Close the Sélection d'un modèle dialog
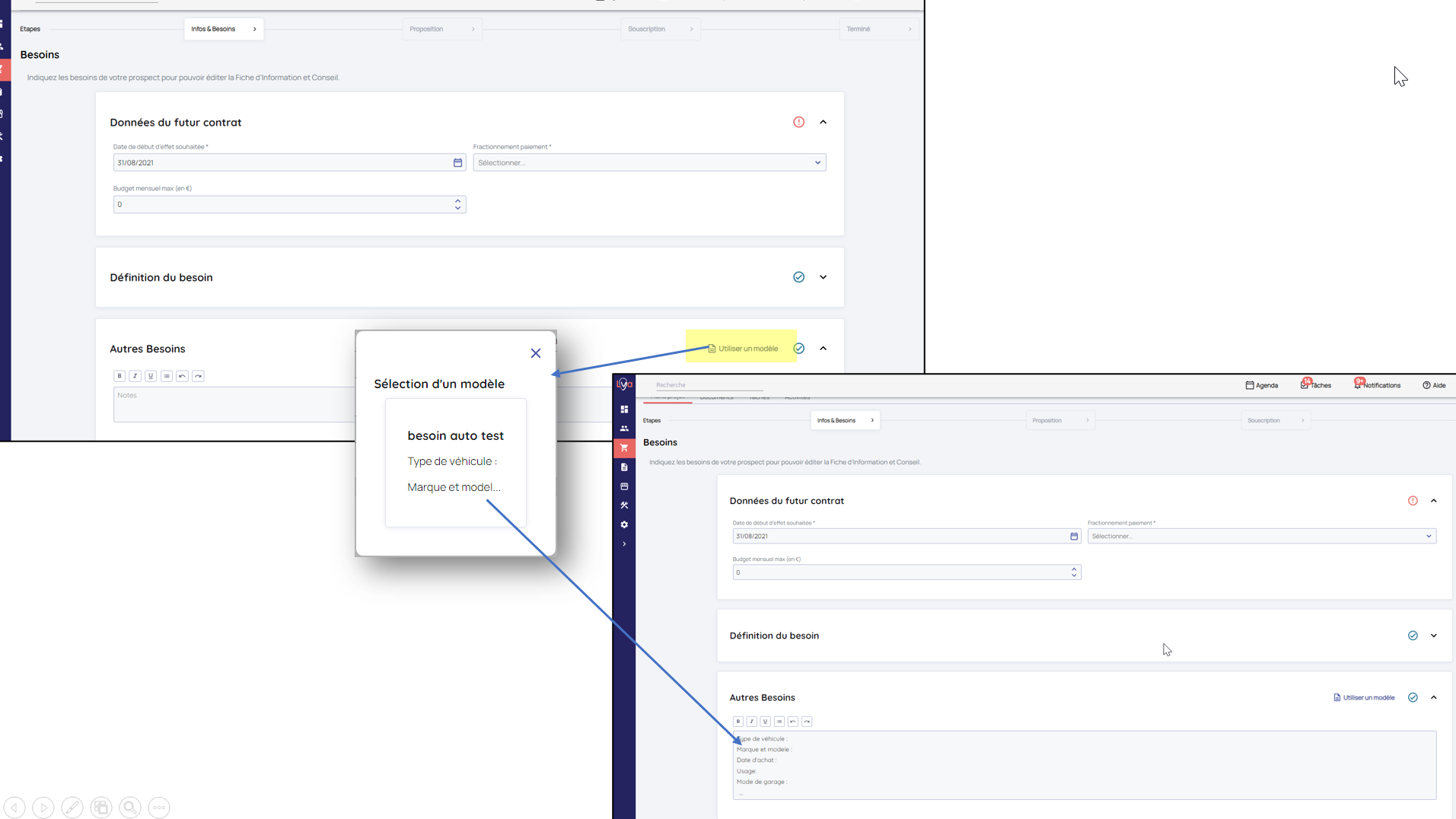1456x819 pixels. click(x=536, y=353)
